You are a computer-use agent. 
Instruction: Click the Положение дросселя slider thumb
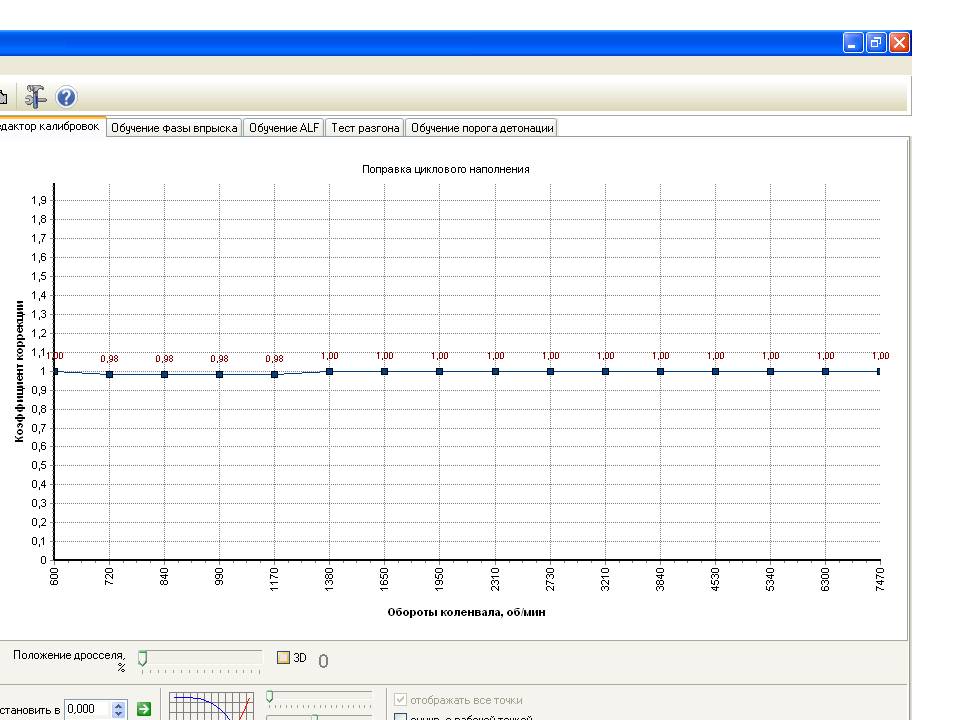tap(143, 659)
